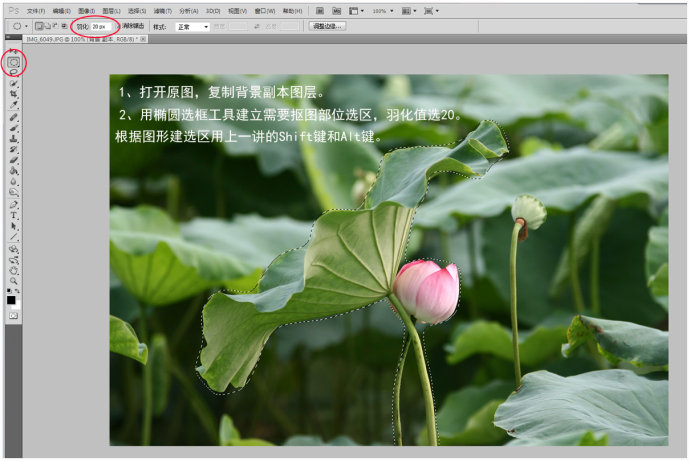
Task: Select the Crop tool
Action: [x=14, y=95]
